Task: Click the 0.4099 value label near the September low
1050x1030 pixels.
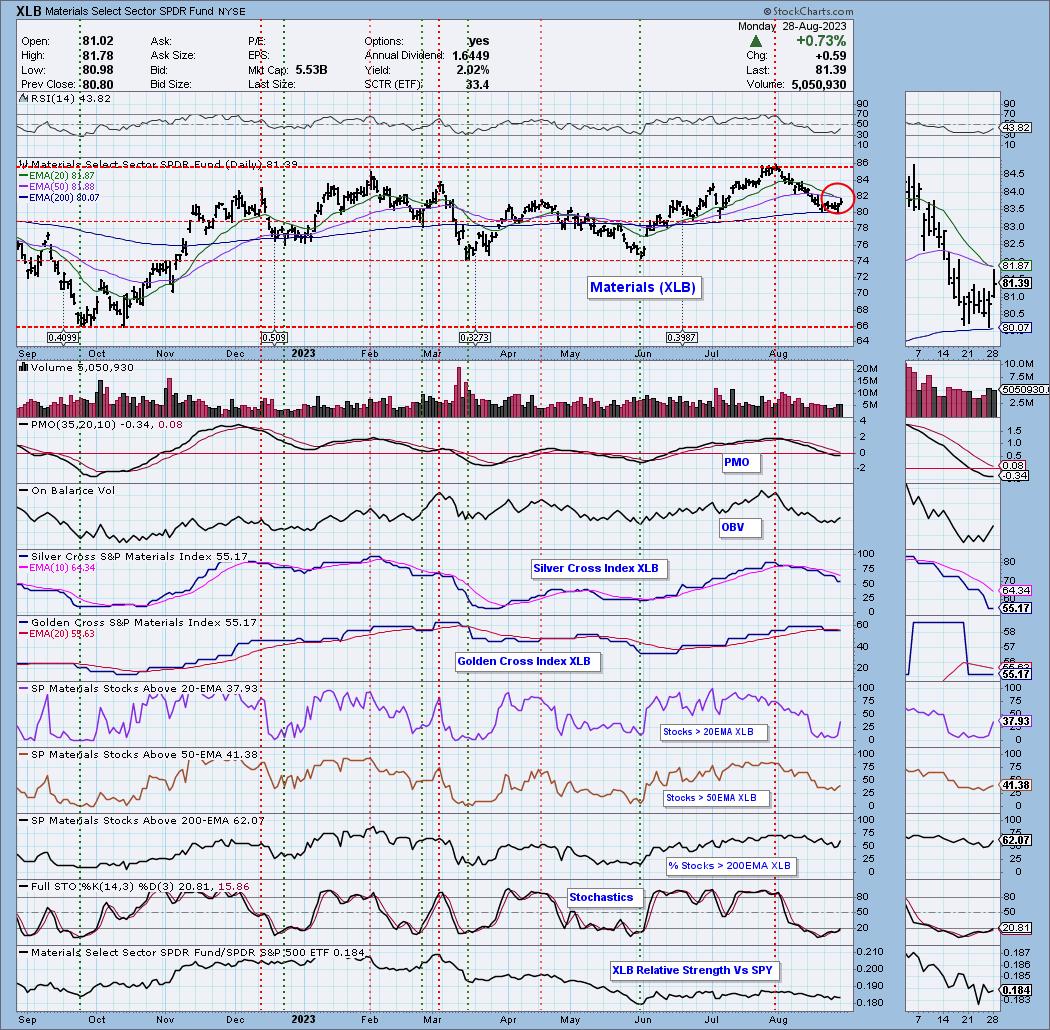Action: 63,338
